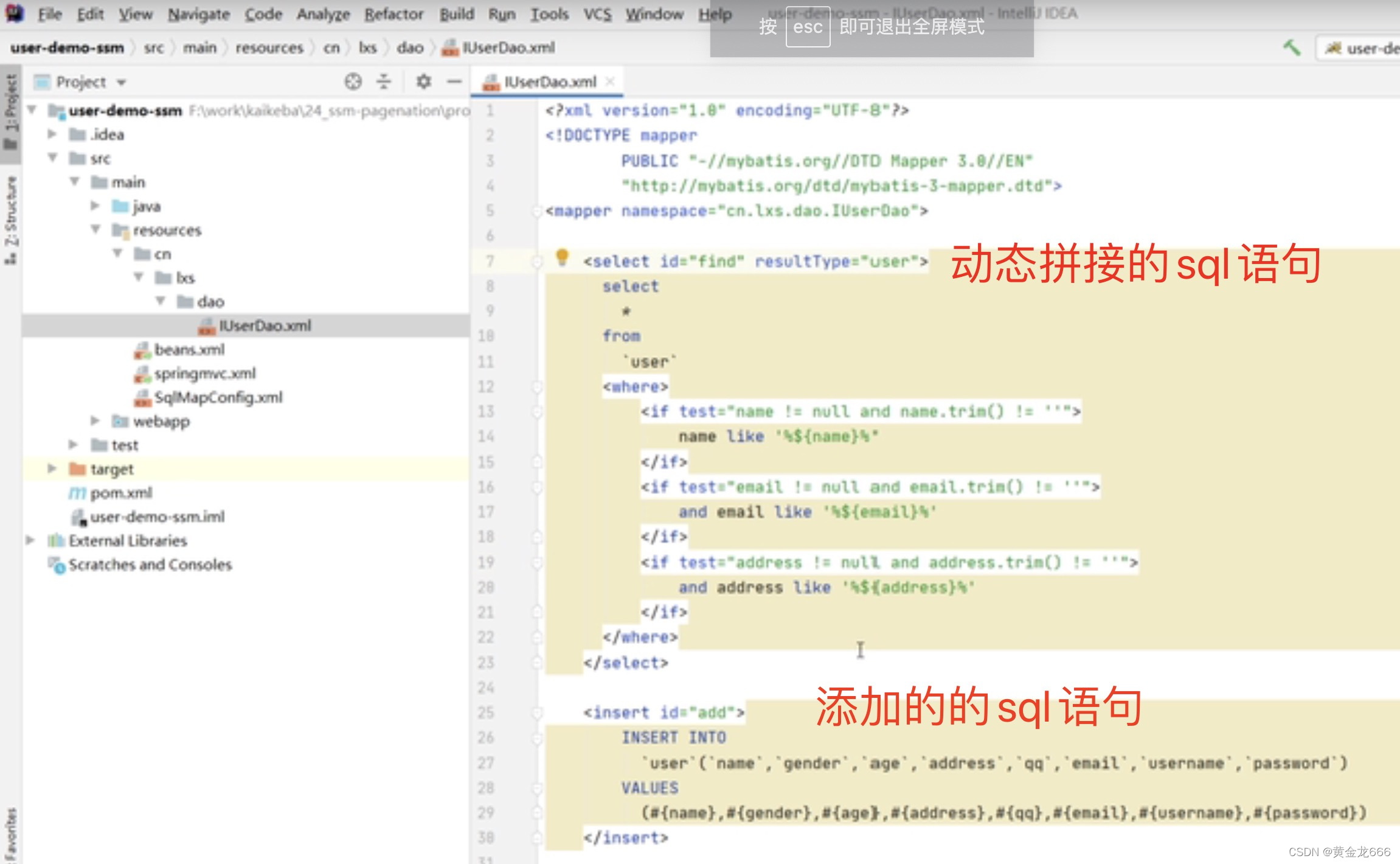
Task: Open the Refactor menu
Action: click(x=393, y=14)
